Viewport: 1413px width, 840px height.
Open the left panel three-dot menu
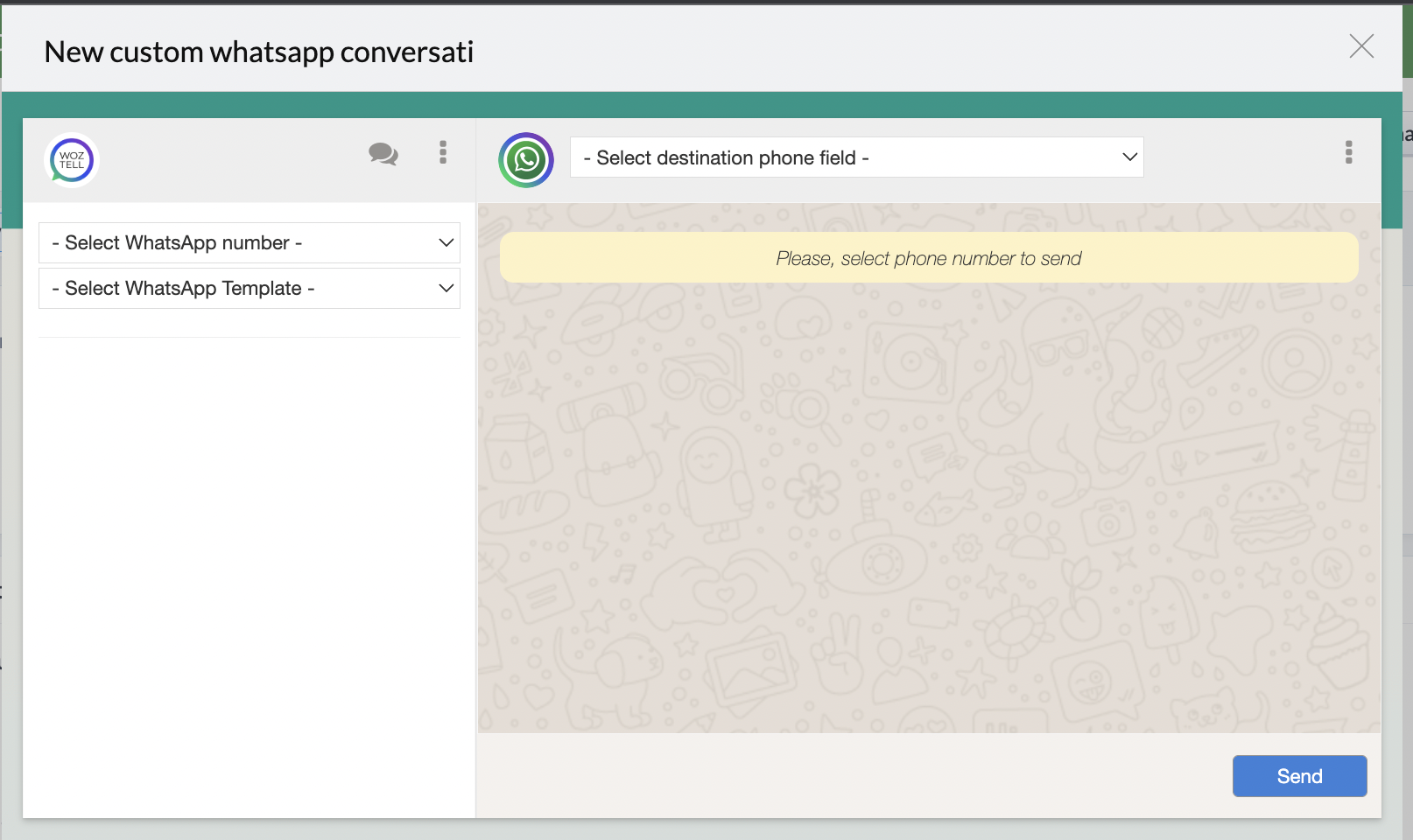coord(443,152)
